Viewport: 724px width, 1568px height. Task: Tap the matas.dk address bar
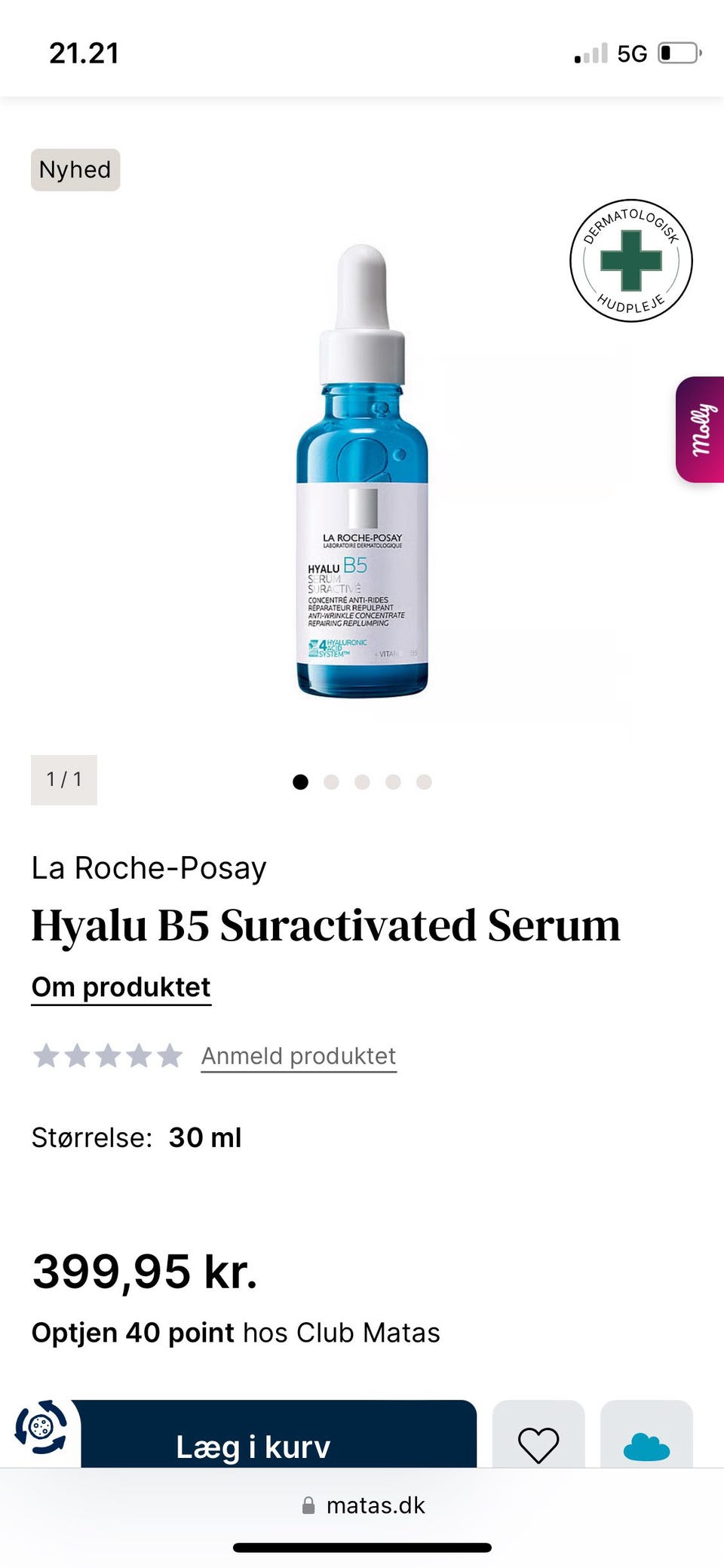pos(362,1505)
